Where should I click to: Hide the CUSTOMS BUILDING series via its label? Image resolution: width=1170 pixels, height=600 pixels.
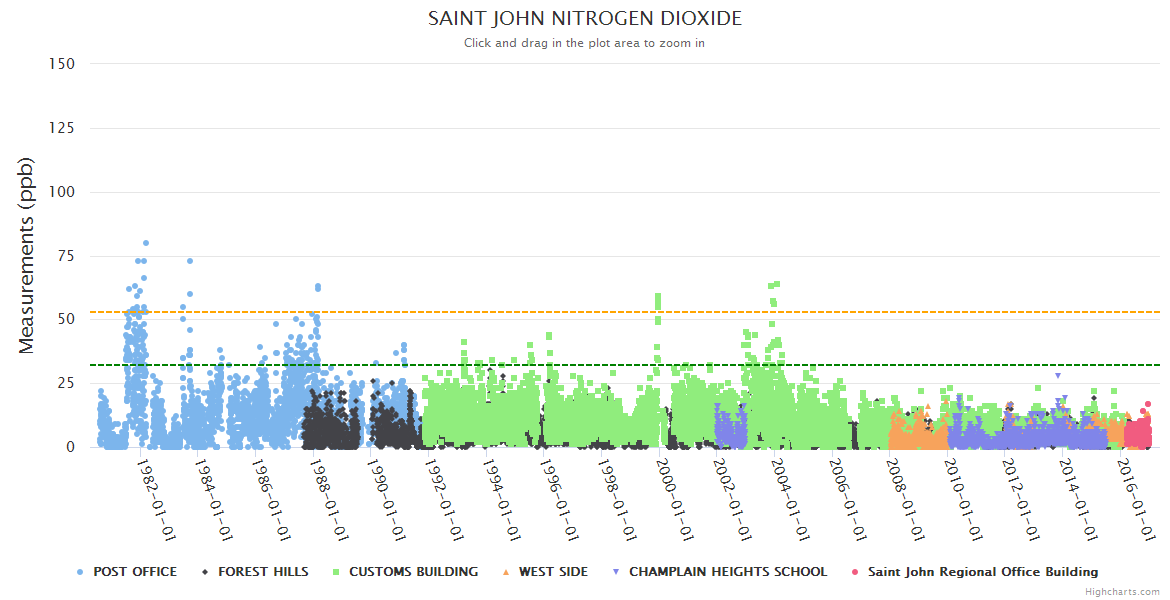[x=413, y=572]
